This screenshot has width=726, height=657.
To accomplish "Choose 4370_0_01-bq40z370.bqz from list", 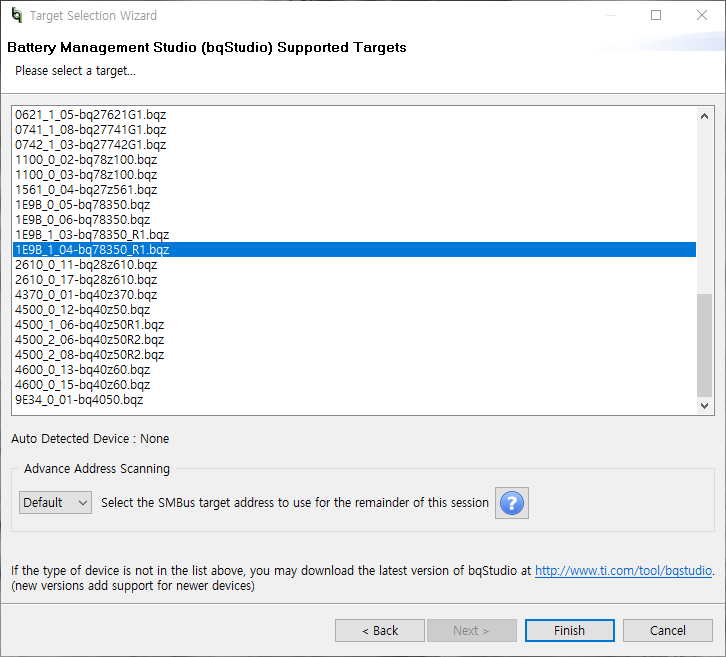I will coord(354,294).
